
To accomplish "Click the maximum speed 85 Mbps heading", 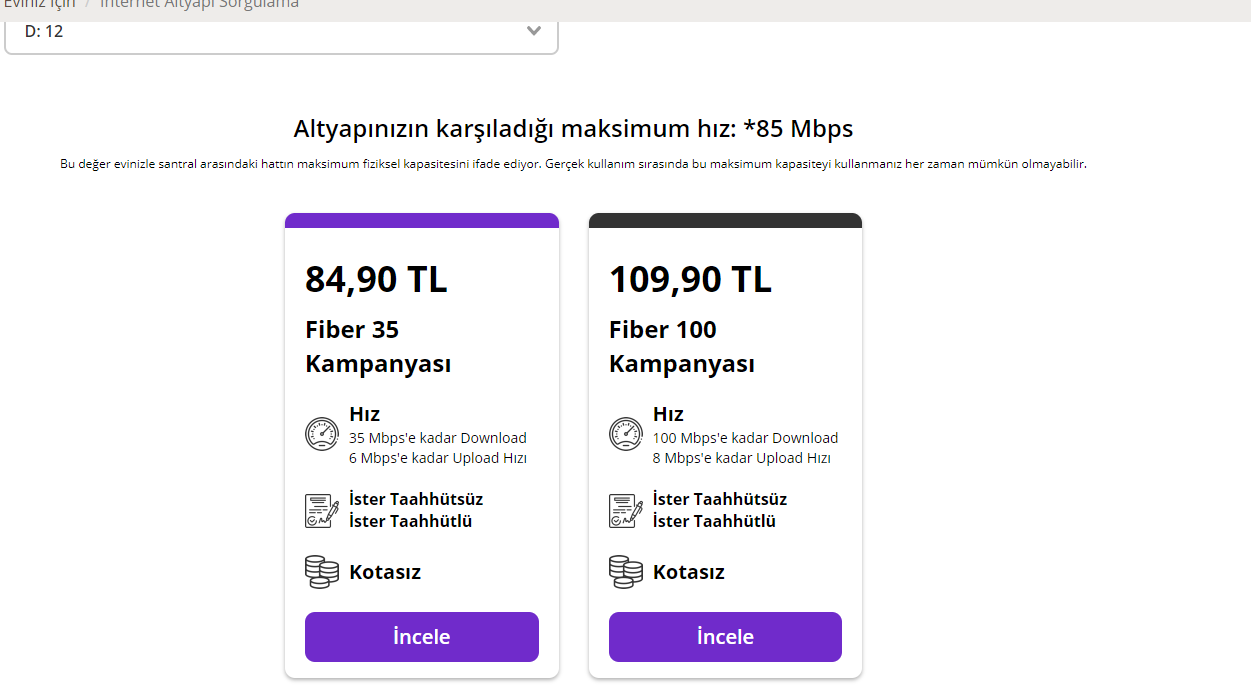I will (573, 129).
